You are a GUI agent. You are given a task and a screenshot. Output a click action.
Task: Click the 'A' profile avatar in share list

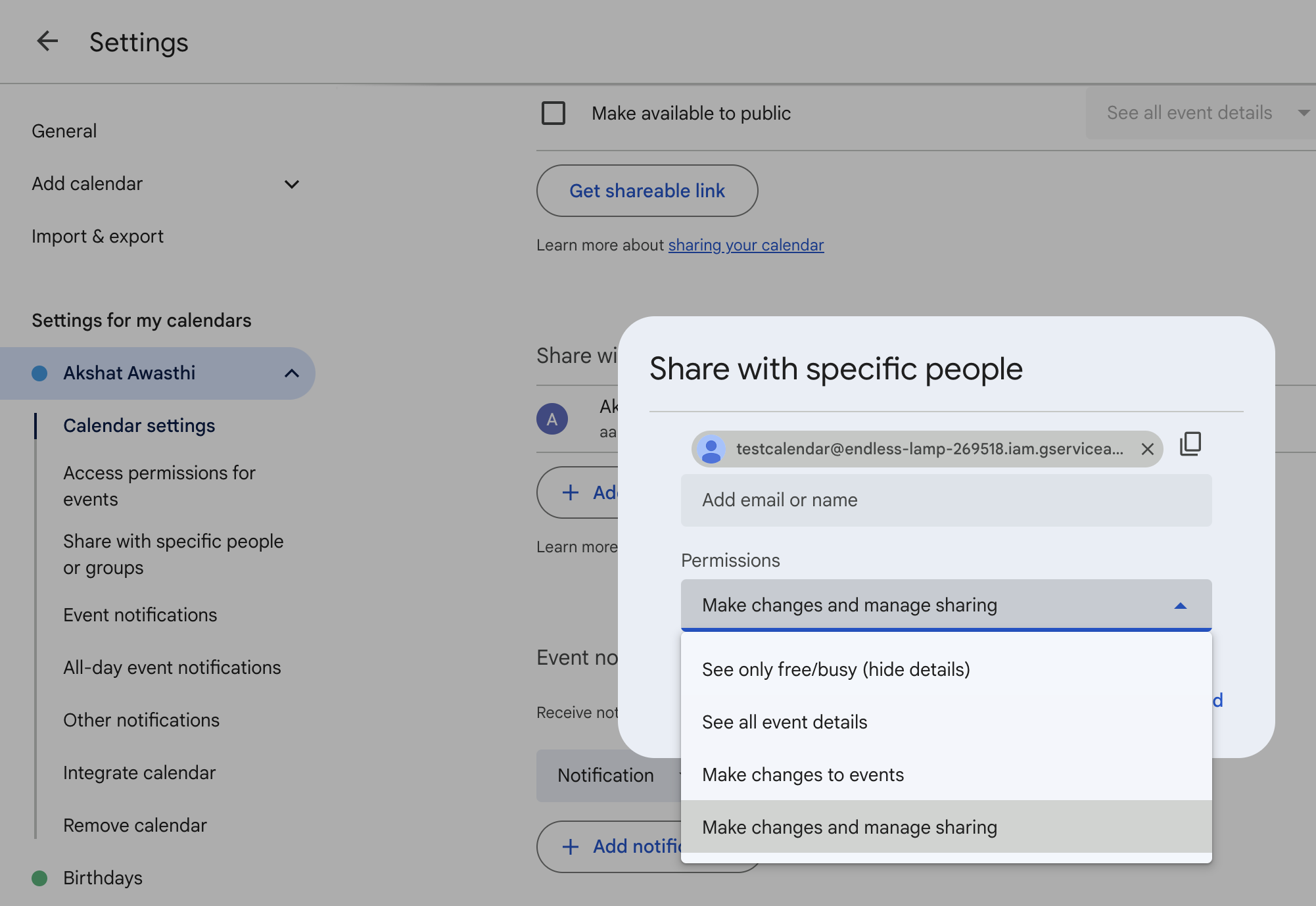click(x=552, y=419)
